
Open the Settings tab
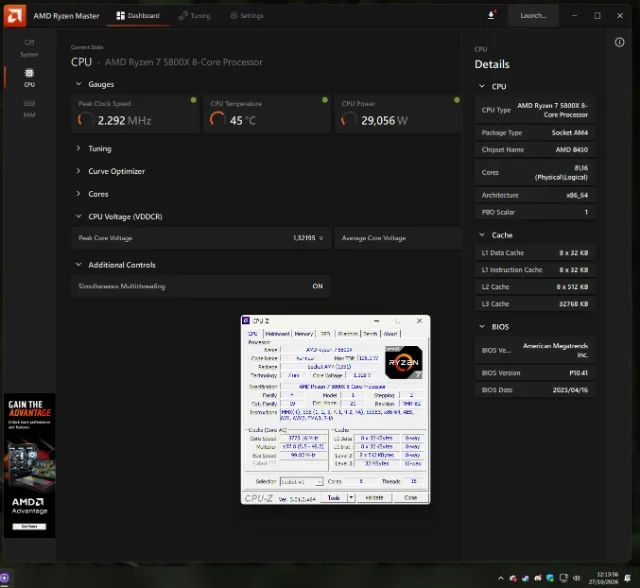(247, 16)
